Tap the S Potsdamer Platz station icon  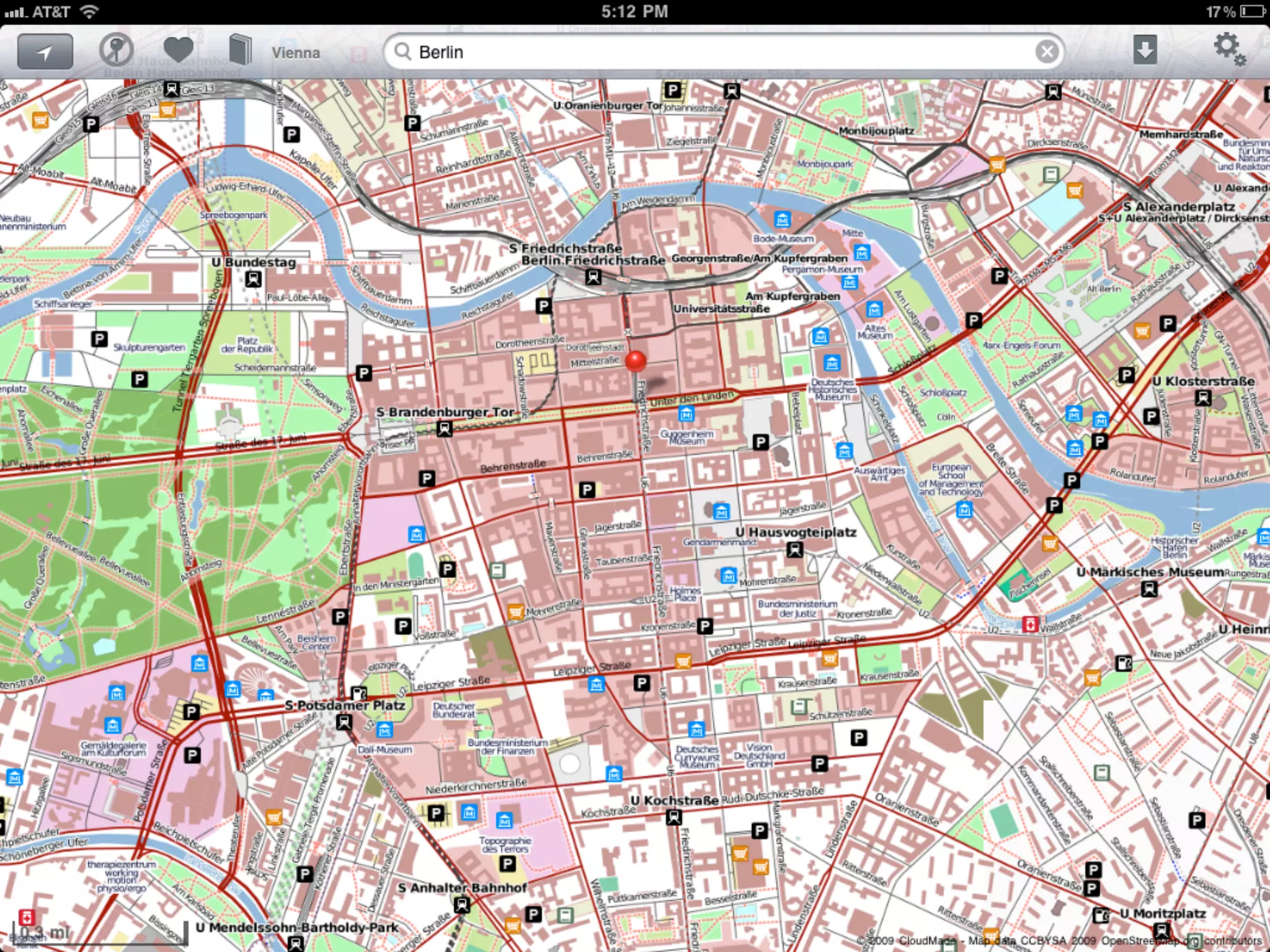point(344,722)
